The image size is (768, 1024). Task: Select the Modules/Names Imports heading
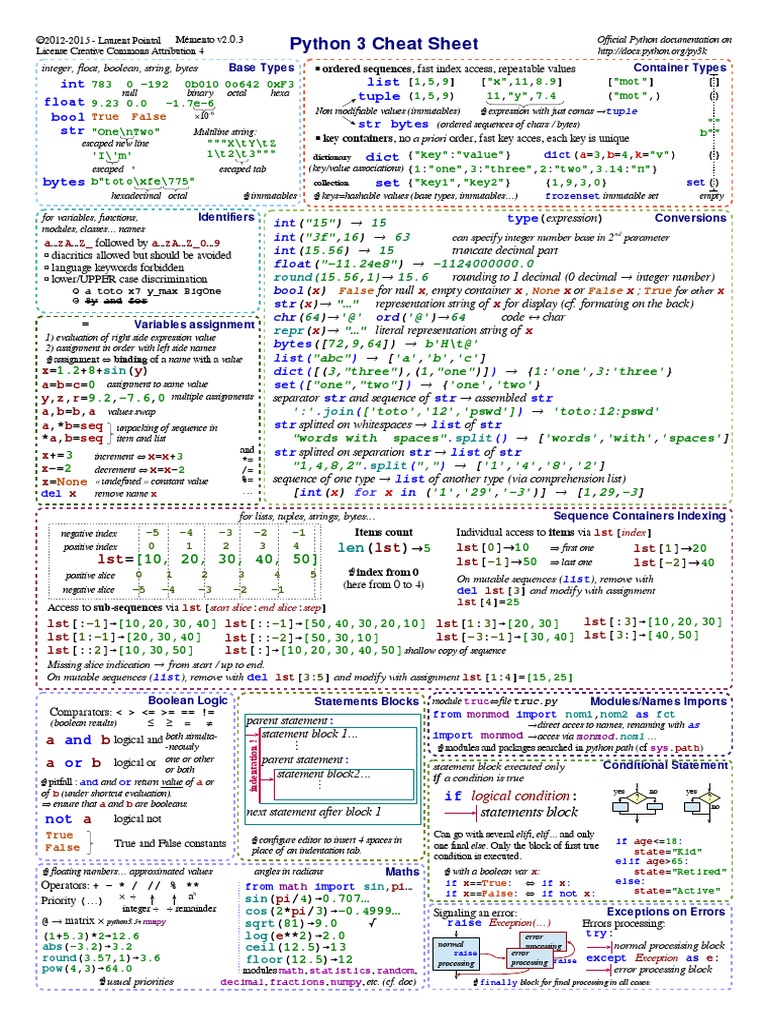pyautogui.click(x=658, y=701)
